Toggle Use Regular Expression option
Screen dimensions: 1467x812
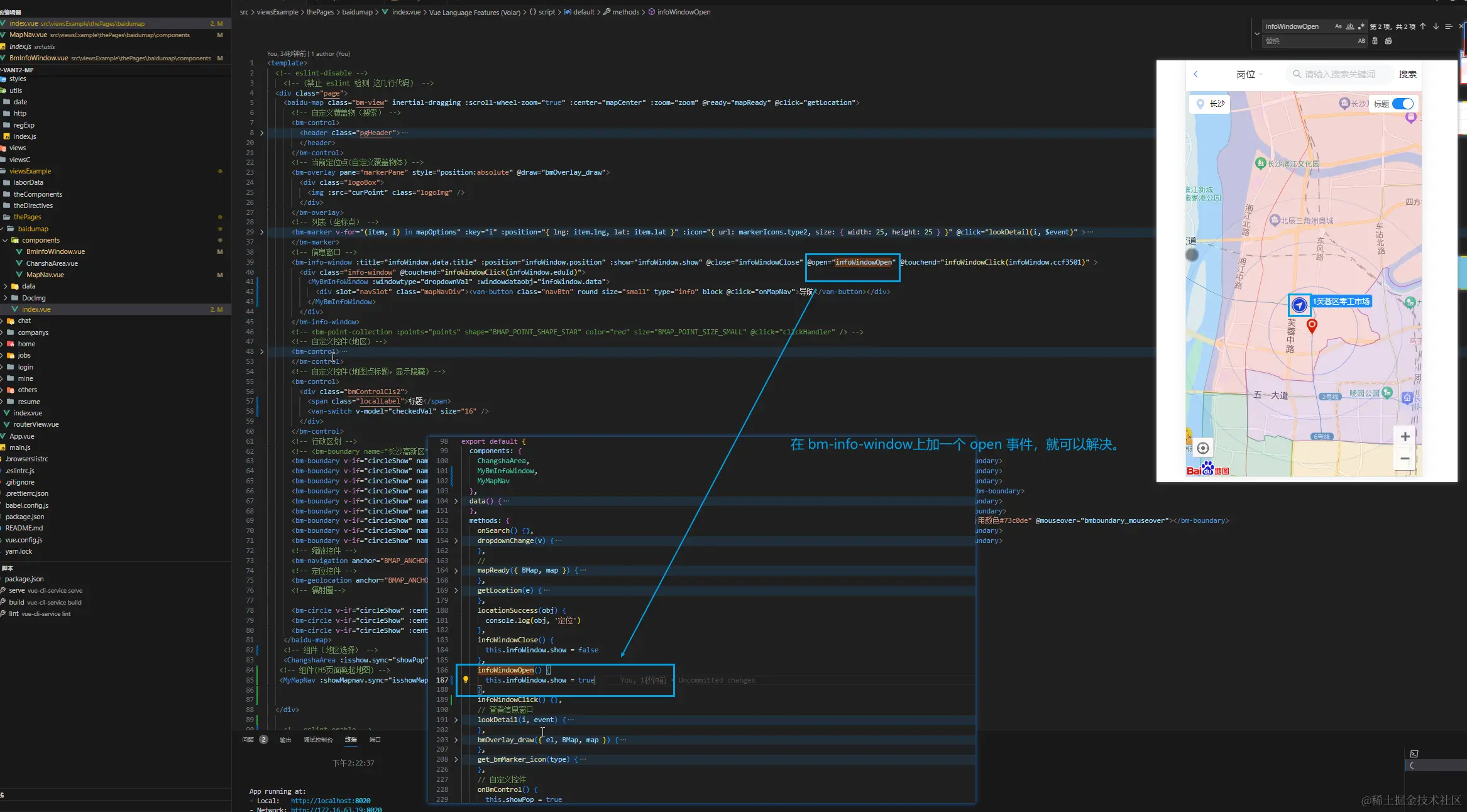click(1361, 26)
